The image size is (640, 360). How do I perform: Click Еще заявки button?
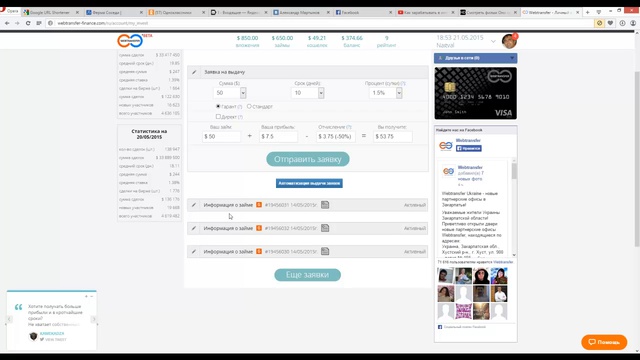coord(307,275)
